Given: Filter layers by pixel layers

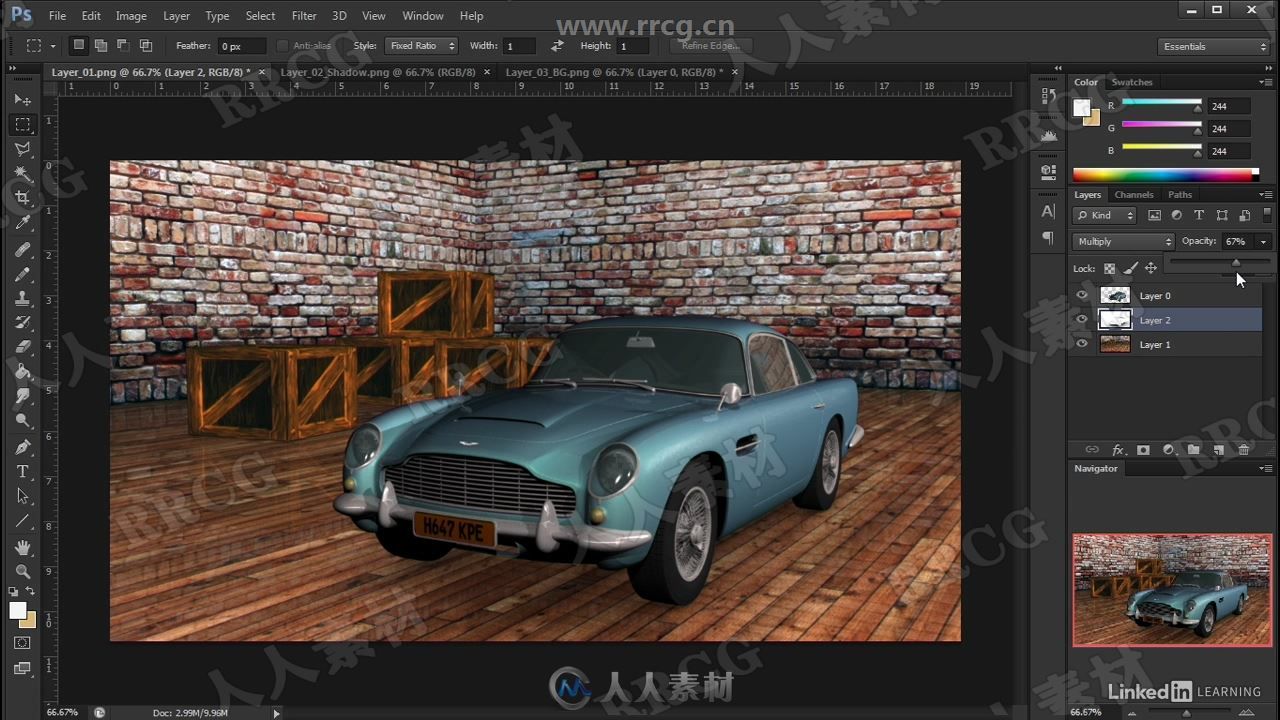Looking at the screenshot, I should pyautogui.click(x=1154, y=215).
